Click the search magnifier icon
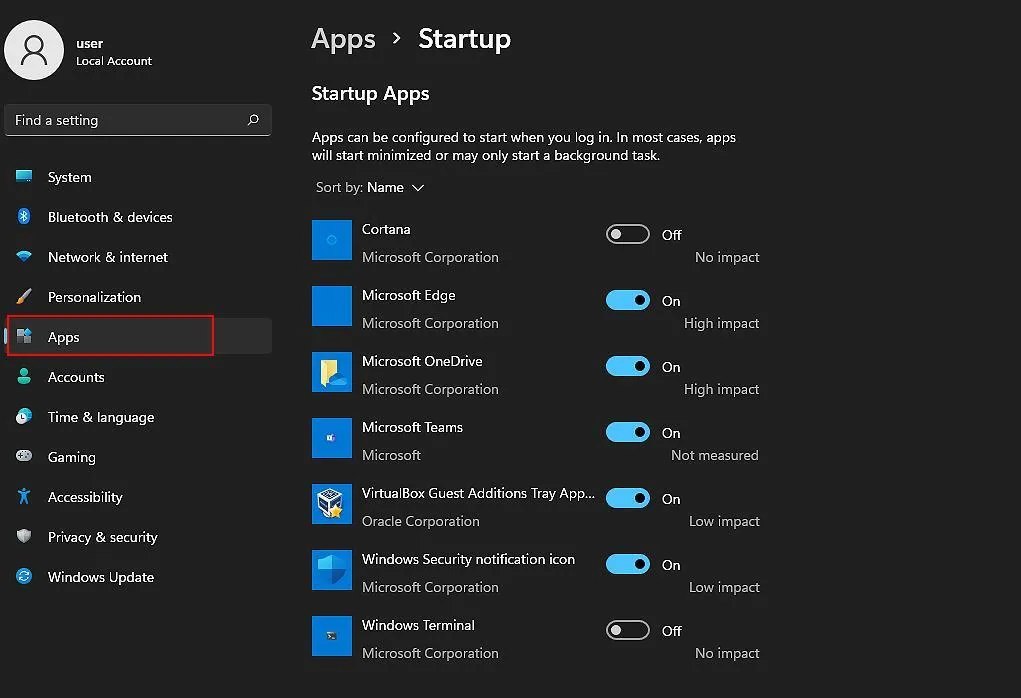Screen dimensions: 1021x698 point(253,120)
